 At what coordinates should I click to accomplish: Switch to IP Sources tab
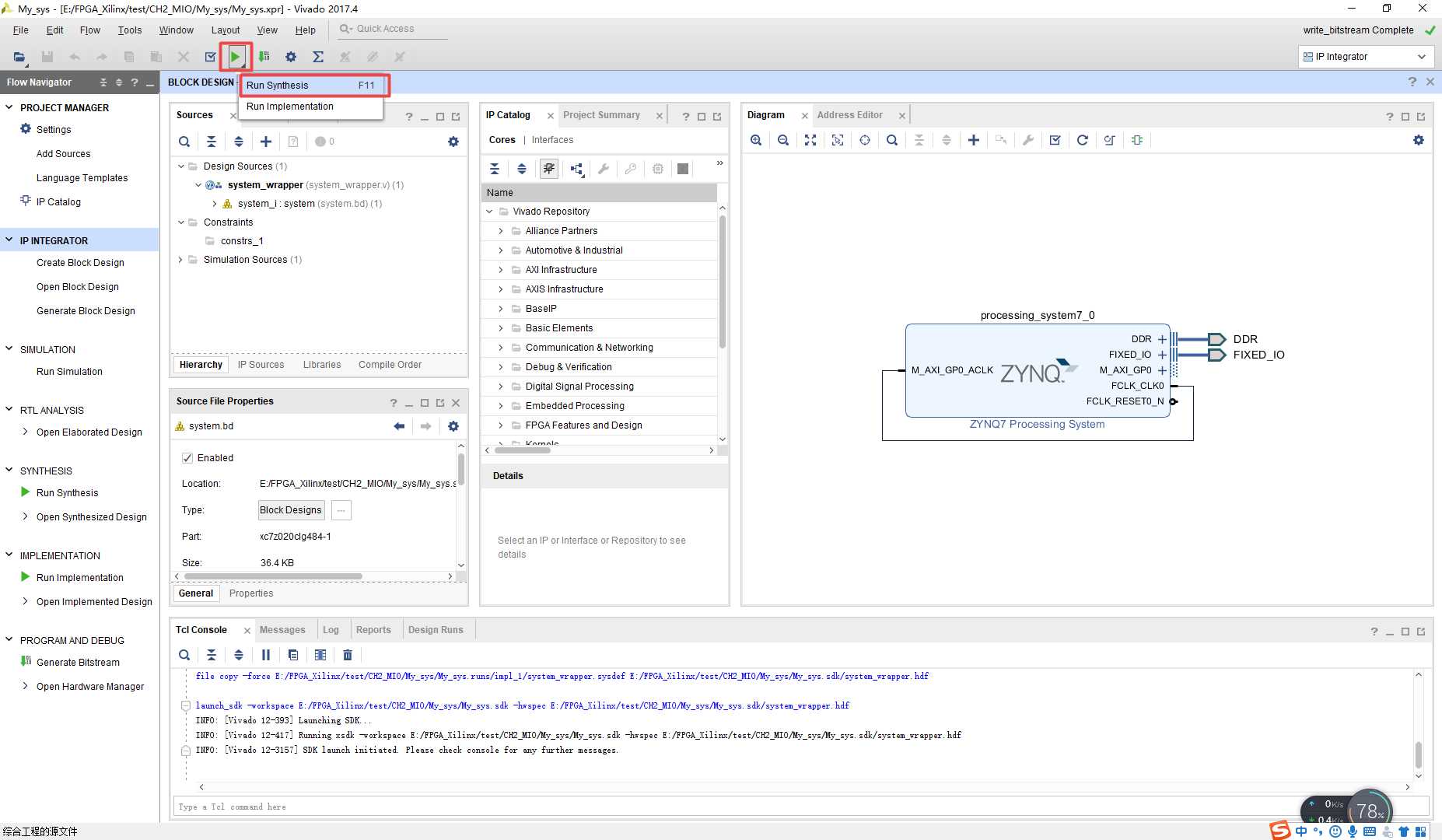click(261, 365)
